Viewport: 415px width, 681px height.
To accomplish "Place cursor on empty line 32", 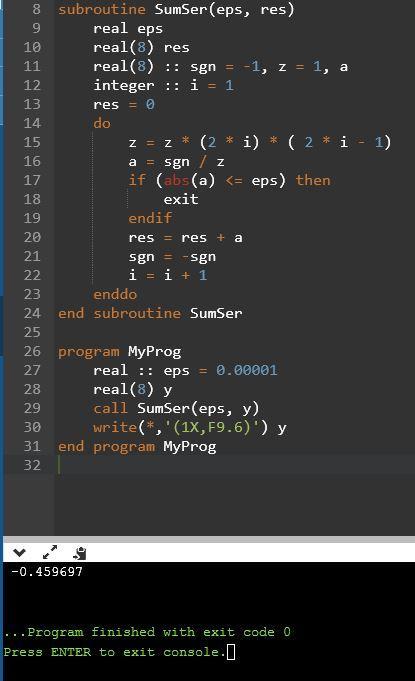I will pyautogui.click(x=234, y=465).
